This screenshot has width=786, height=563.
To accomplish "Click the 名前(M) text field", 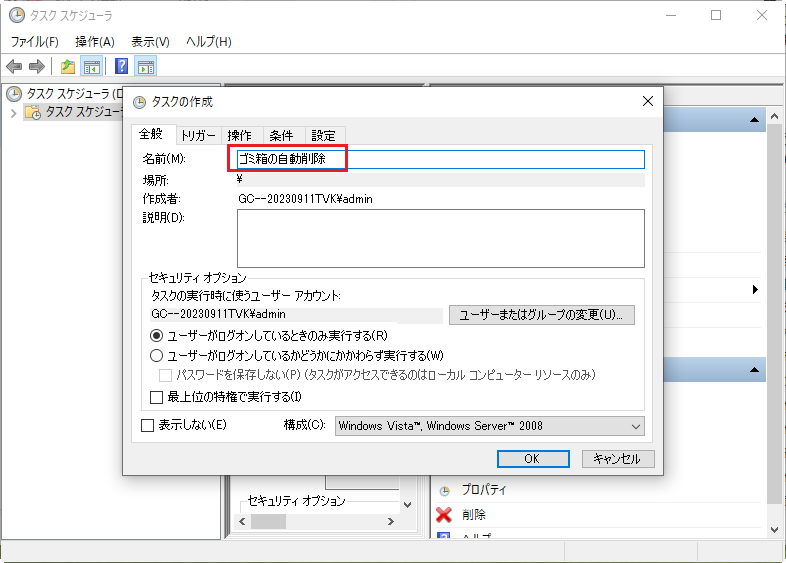I will pyautogui.click(x=441, y=159).
